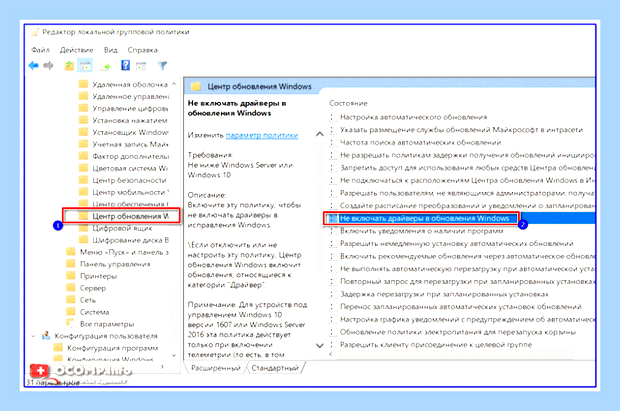Click policy icon beside Разрешить клиенту присоединение
Image resolution: width=620 pixels, height=411 pixels.
pyautogui.click(x=333, y=345)
